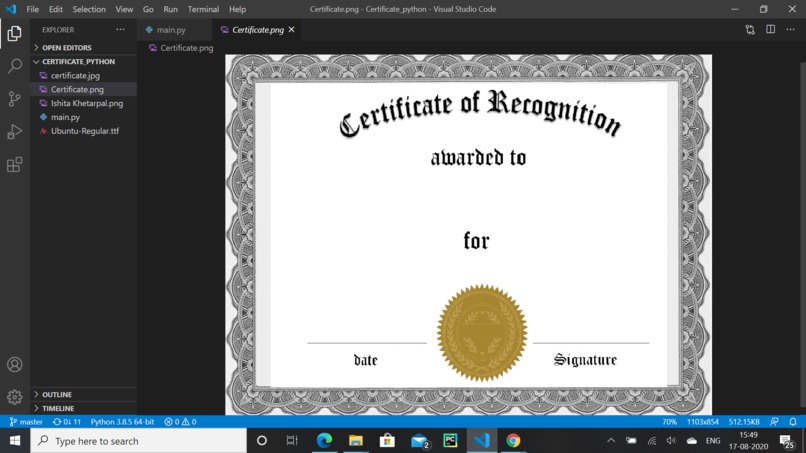Screen dimensions: 806x453
Task: Open the volume control in tray
Action: pyautogui.click(x=671, y=441)
